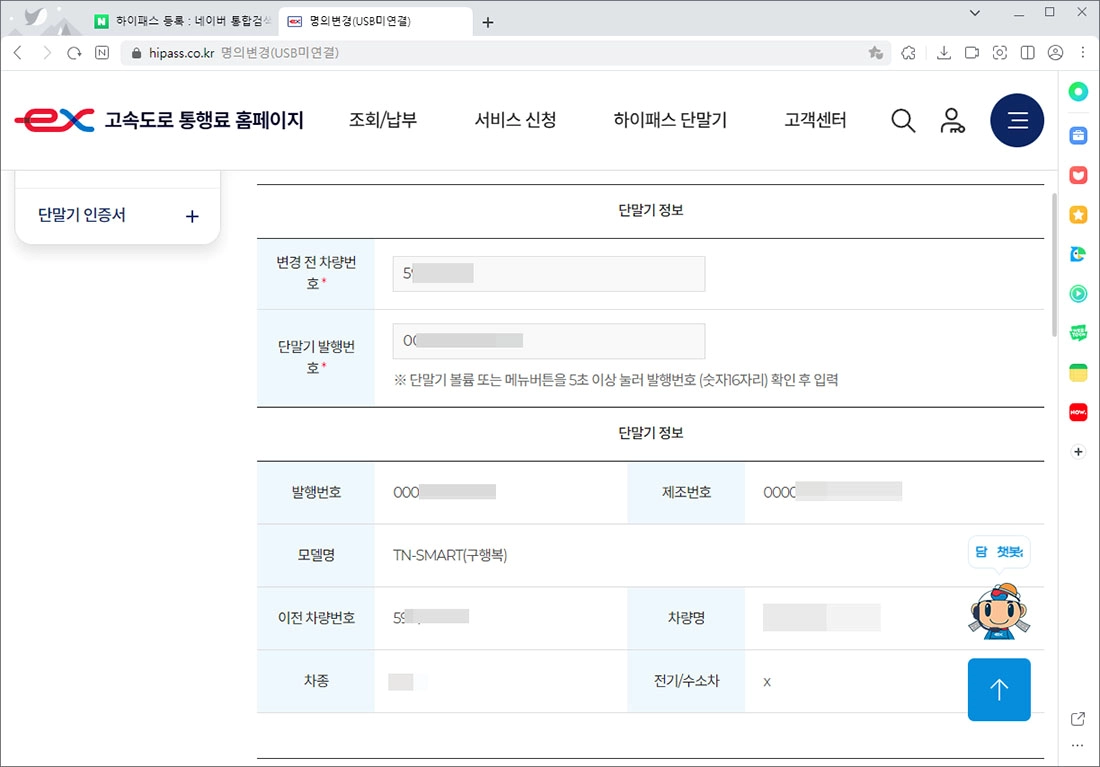Expand the 단말기 인증서 section
Viewport: 1100px width, 767px height.
(191, 215)
